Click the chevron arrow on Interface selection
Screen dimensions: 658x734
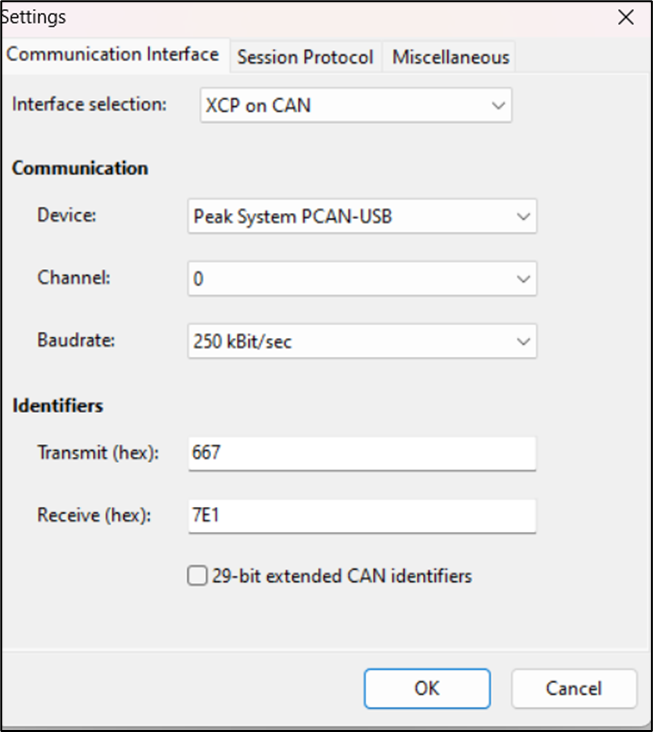pyautogui.click(x=498, y=105)
